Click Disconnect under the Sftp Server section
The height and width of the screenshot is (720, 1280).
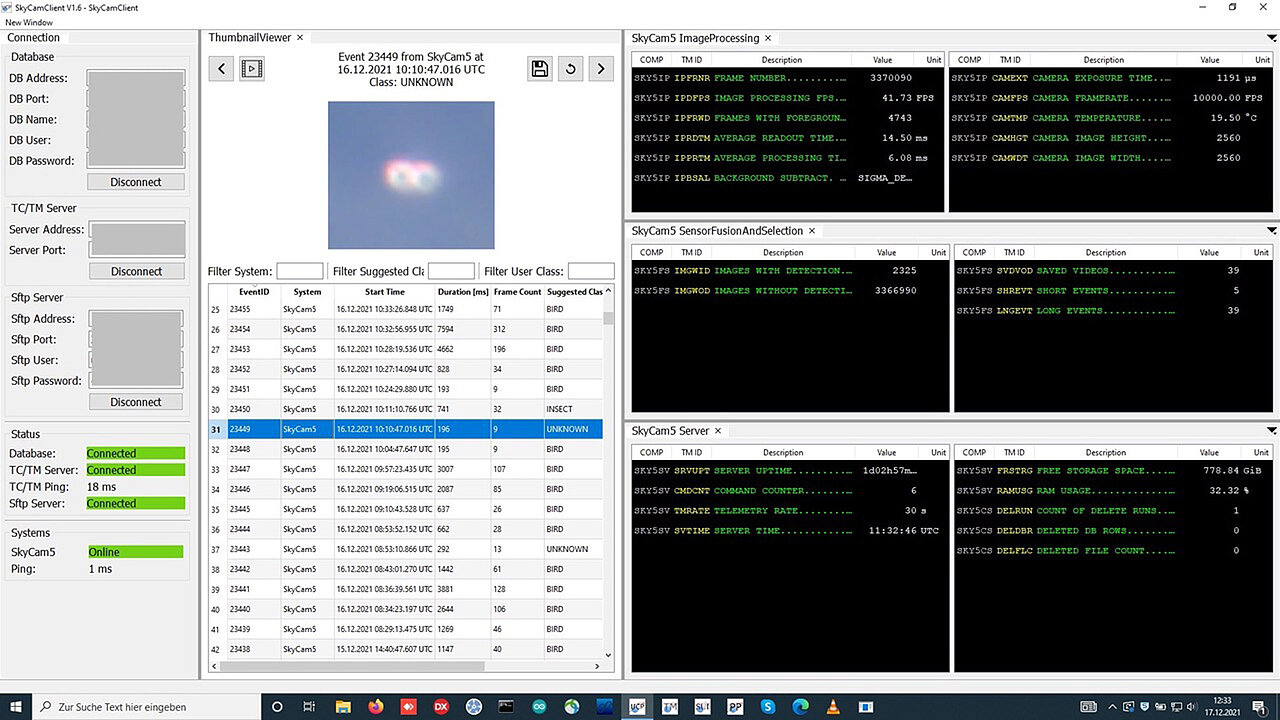pos(136,402)
